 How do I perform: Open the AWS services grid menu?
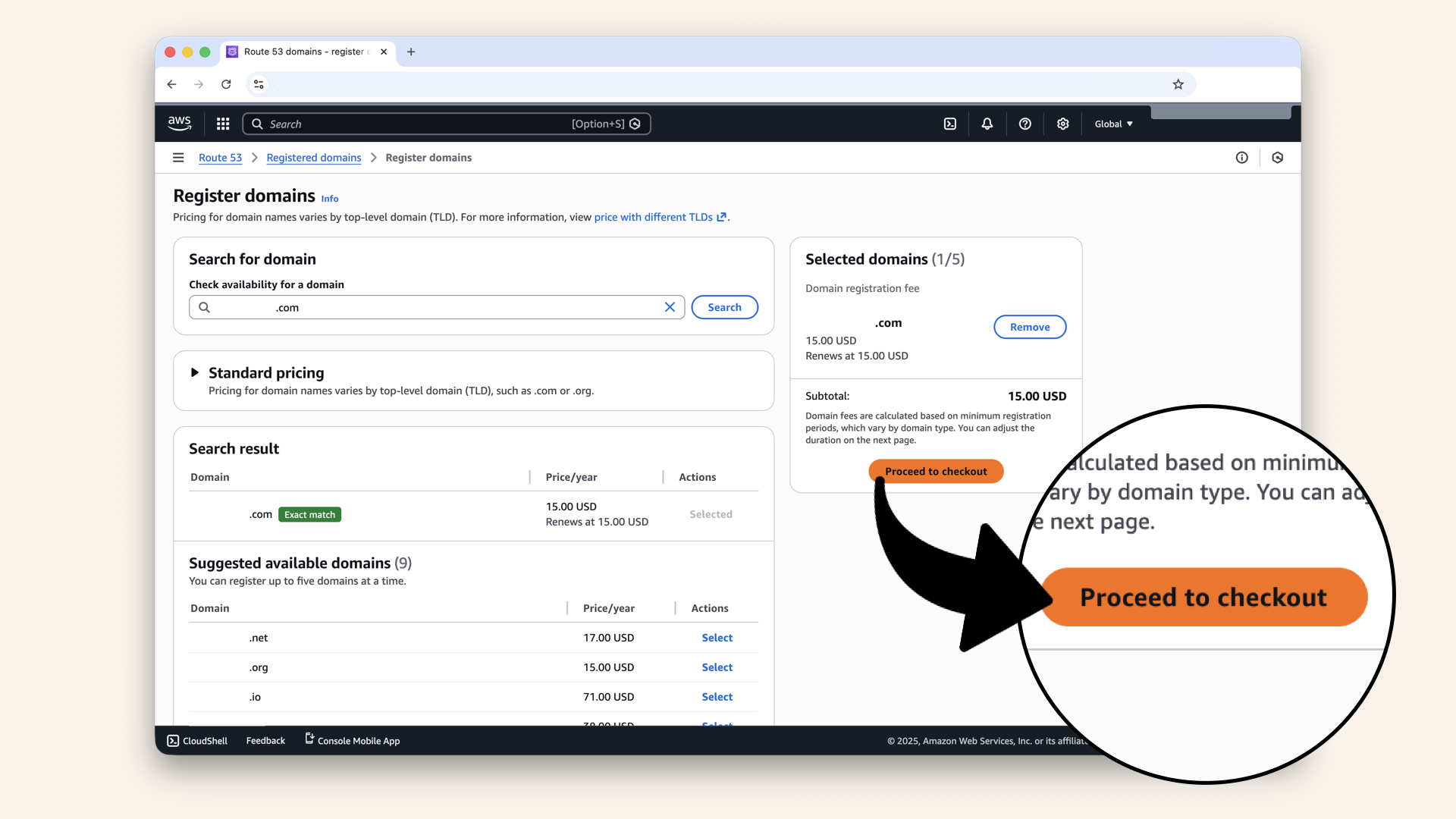[x=222, y=123]
